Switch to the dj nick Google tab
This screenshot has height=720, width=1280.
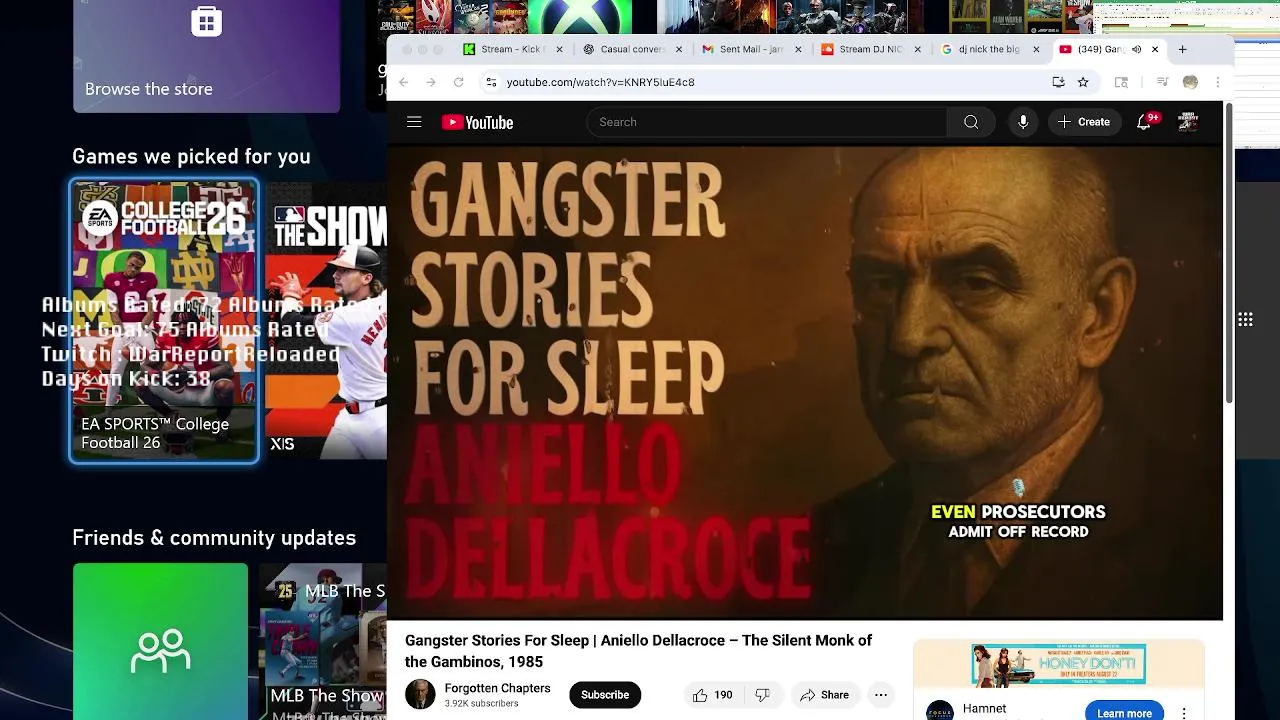(988, 49)
